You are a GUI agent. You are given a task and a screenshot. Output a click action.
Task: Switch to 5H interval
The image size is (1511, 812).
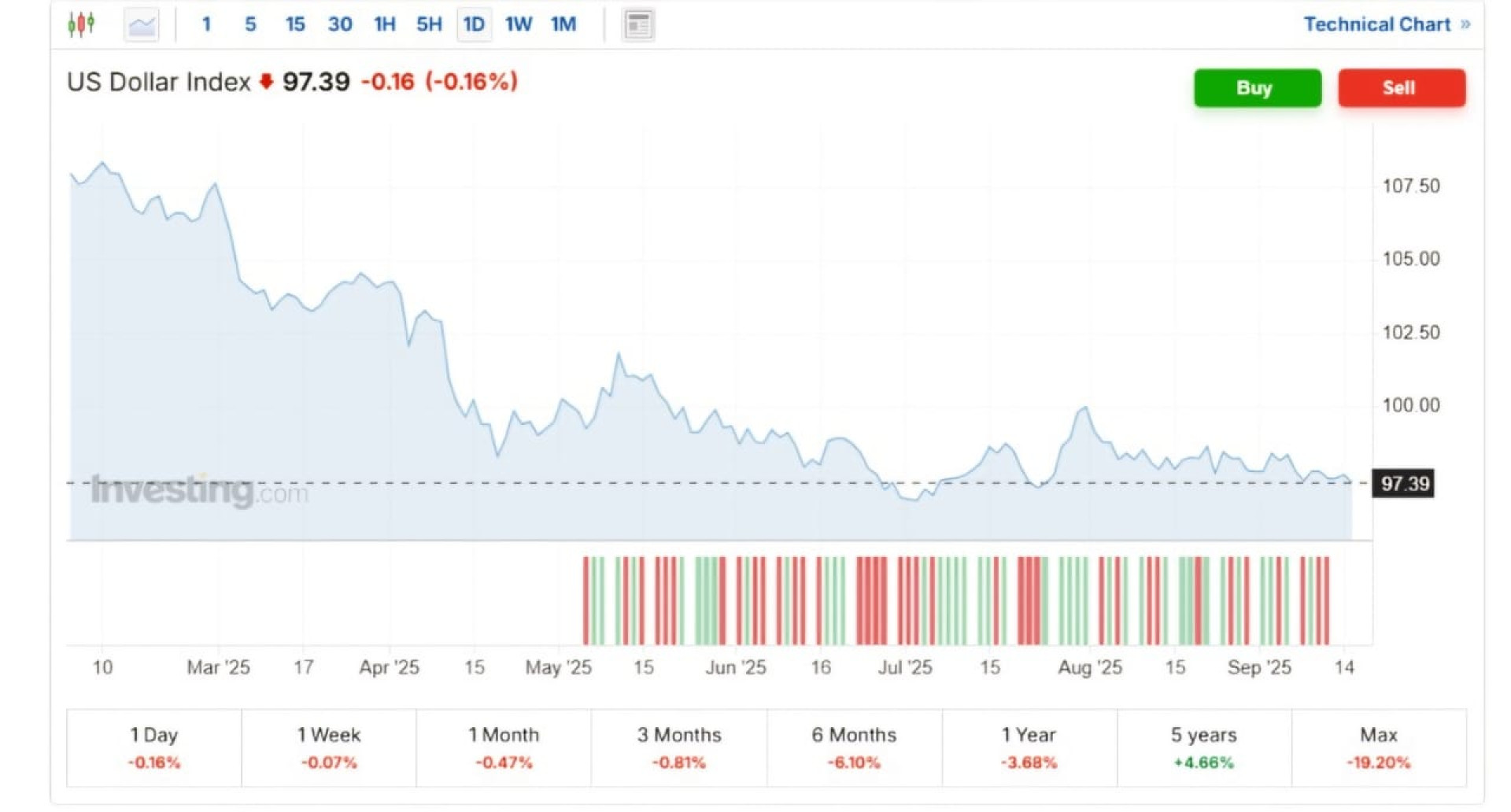pyautogui.click(x=429, y=24)
